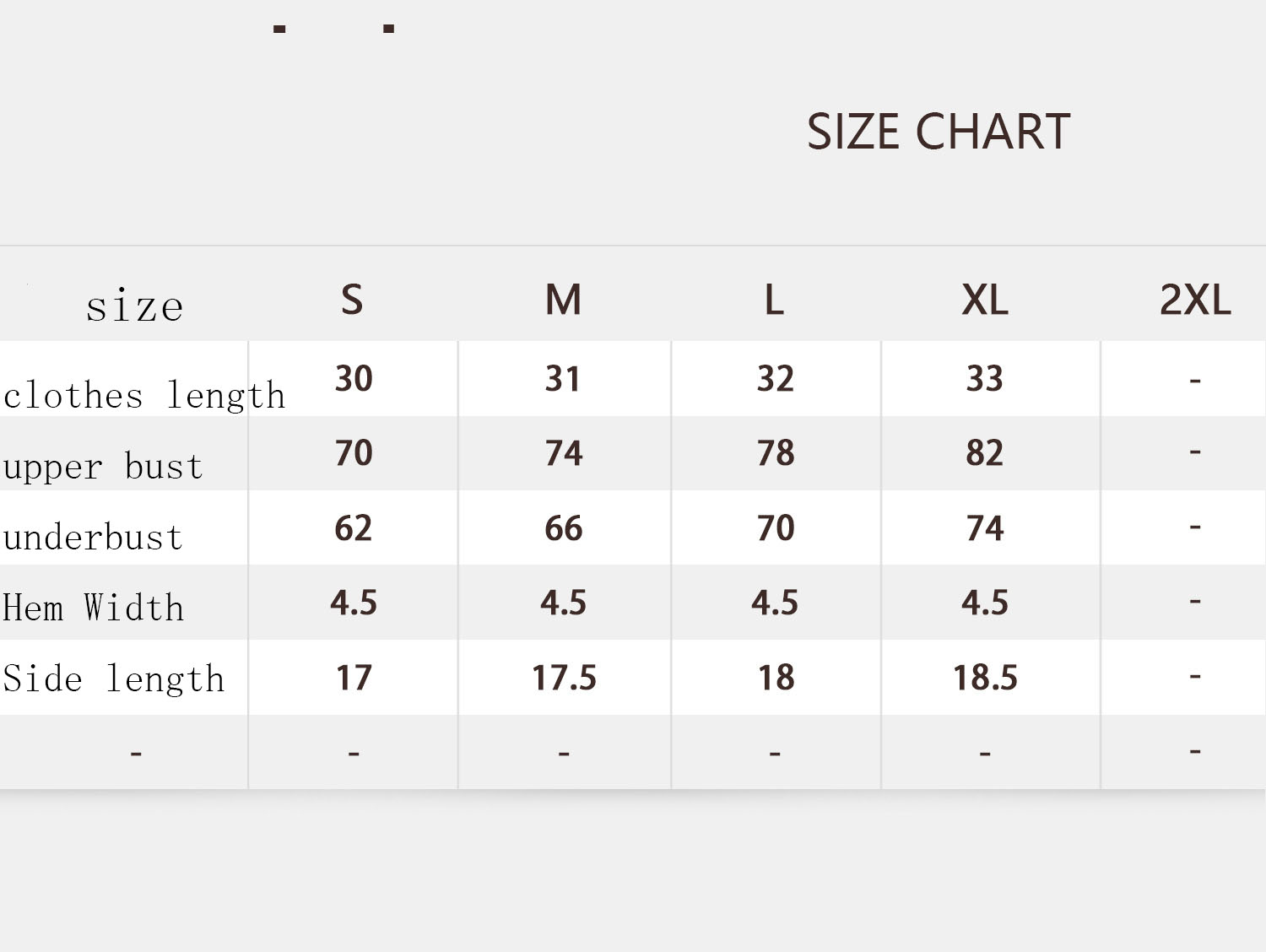
Task: Click the clothes length row label
Action: (x=144, y=396)
